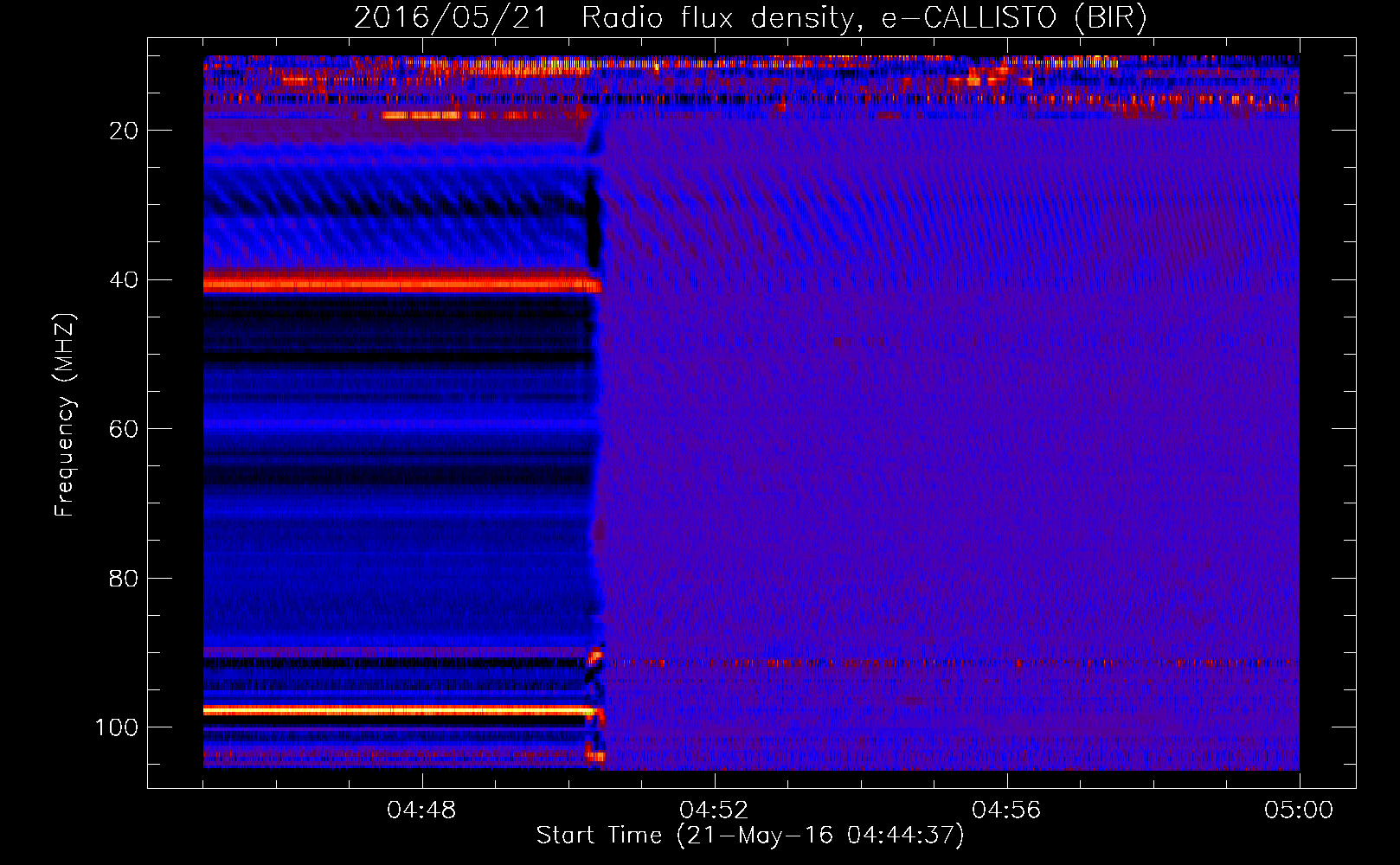Click the 'Frequency (MHZ)' y-axis label
This screenshot has width=1400, height=865.
(x=65, y=415)
